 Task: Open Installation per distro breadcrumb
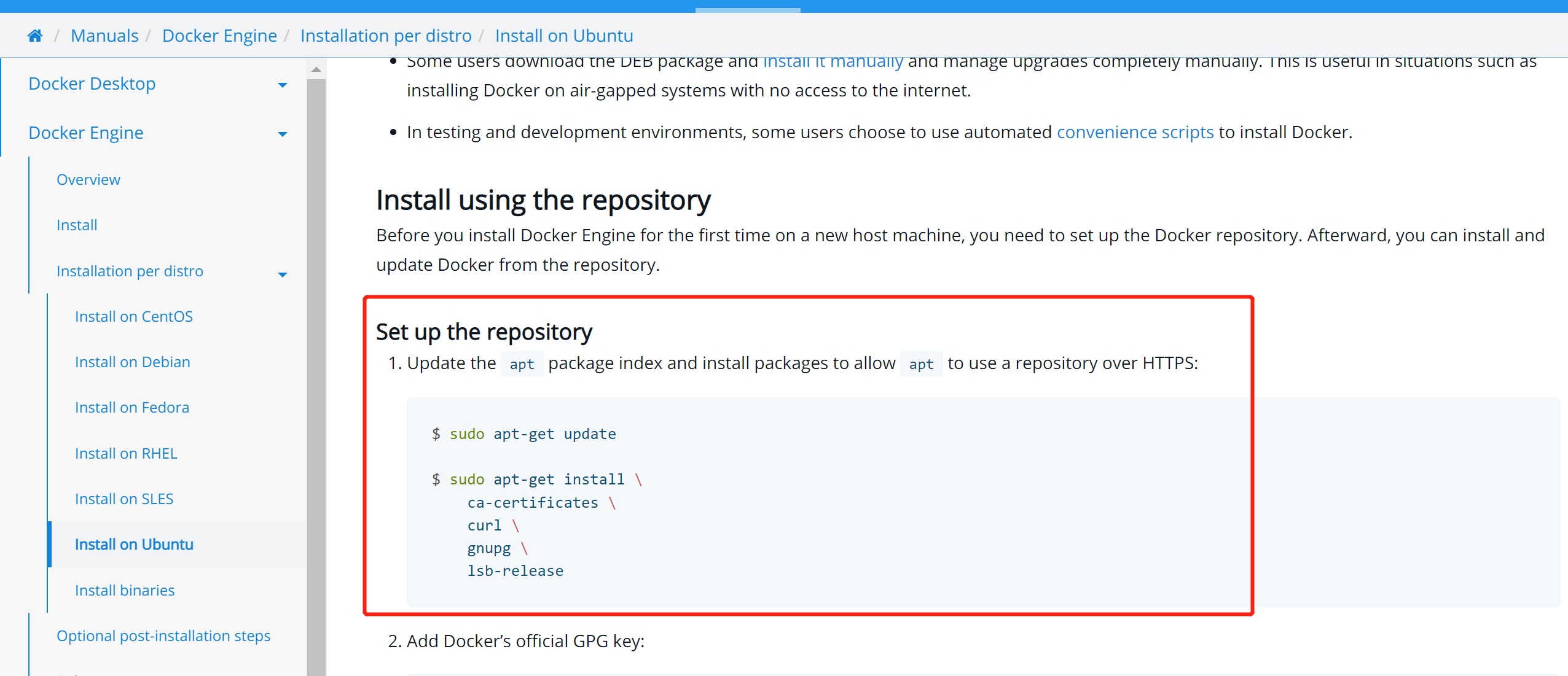386,36
